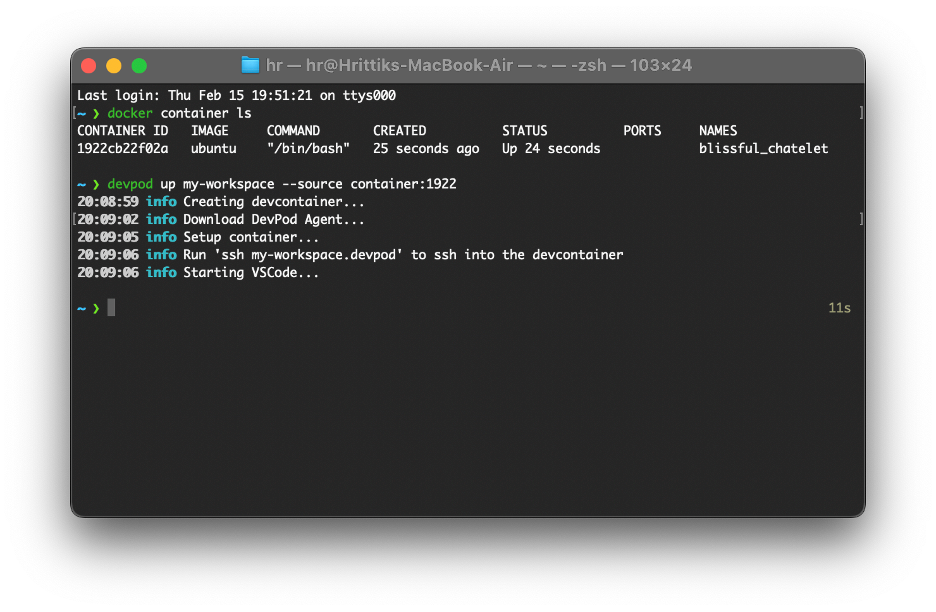The width and height of the screenshot is (936, 612).
Task: Click the cursor at the empty prompt
Action: [112, 308]
